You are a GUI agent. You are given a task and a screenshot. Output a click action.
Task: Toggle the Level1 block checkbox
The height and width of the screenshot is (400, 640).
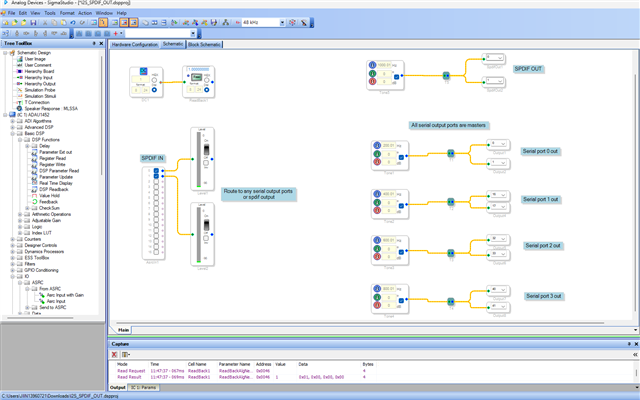(x=206, y=163)
